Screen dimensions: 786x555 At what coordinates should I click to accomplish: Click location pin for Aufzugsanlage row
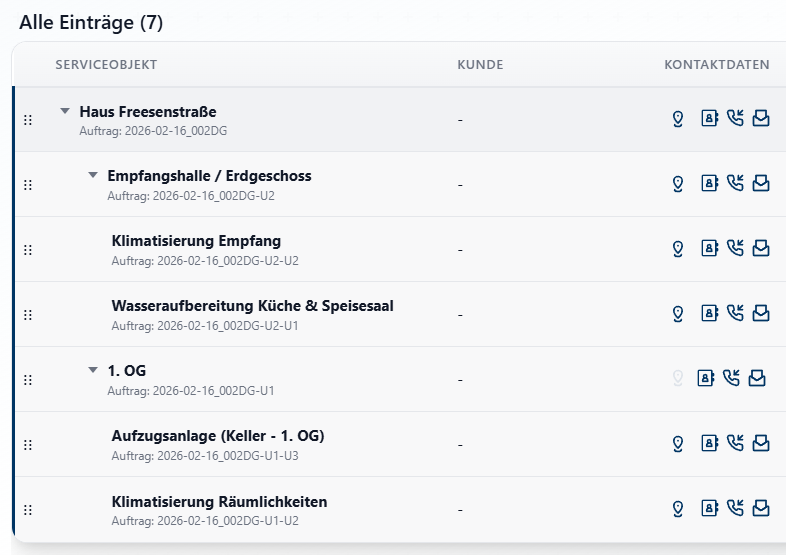(x=677, y=443)
